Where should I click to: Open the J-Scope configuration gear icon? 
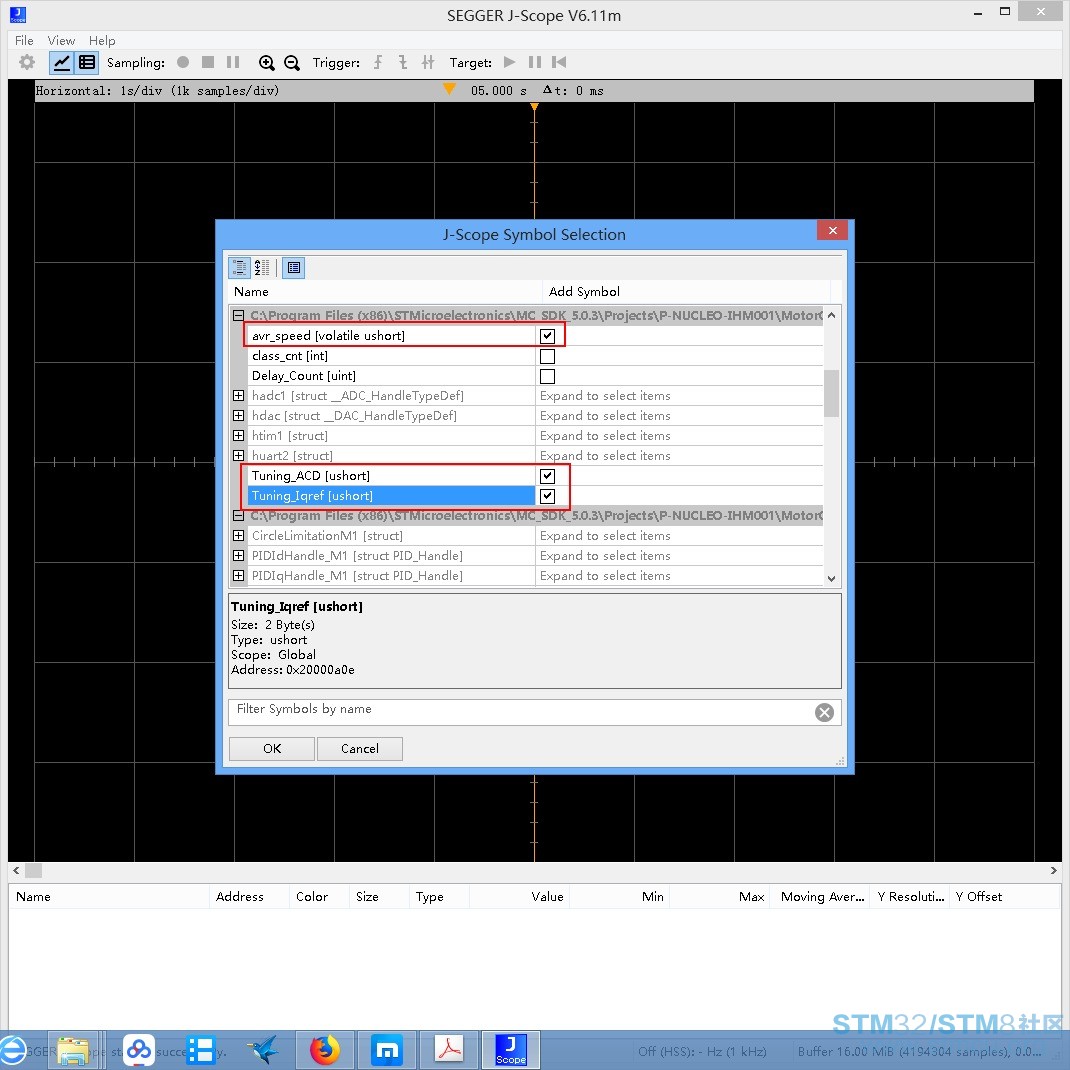pos(27,62)
